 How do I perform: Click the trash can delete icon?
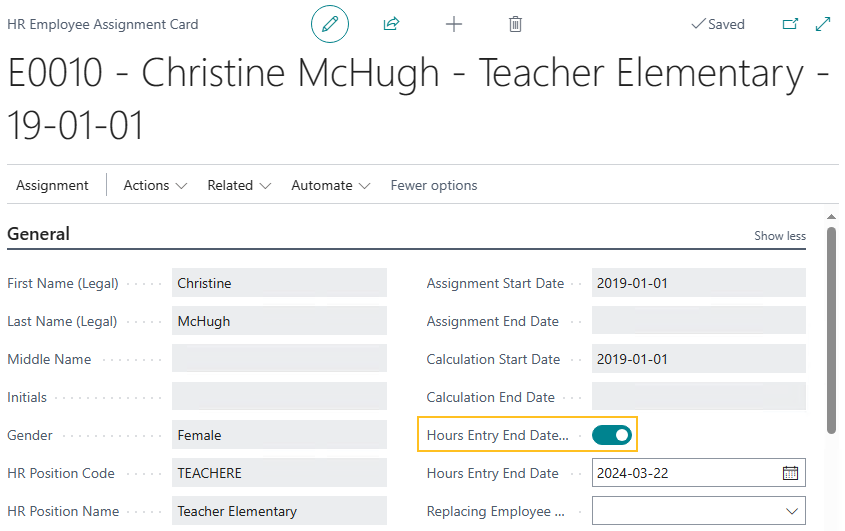point(515,24)
